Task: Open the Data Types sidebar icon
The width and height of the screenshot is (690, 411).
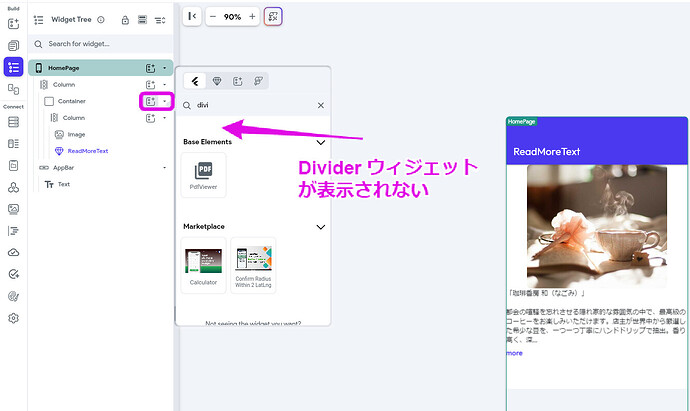Action: tap(13, 143)
